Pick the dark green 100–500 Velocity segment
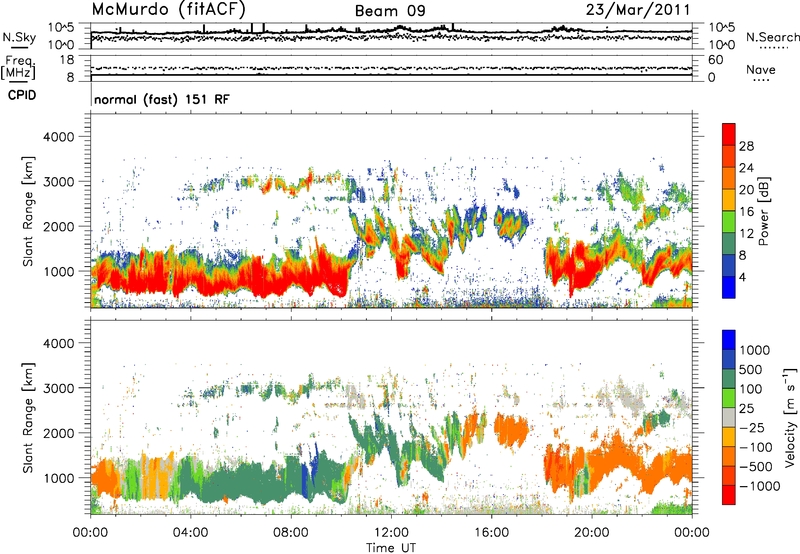 click(729, 379)
